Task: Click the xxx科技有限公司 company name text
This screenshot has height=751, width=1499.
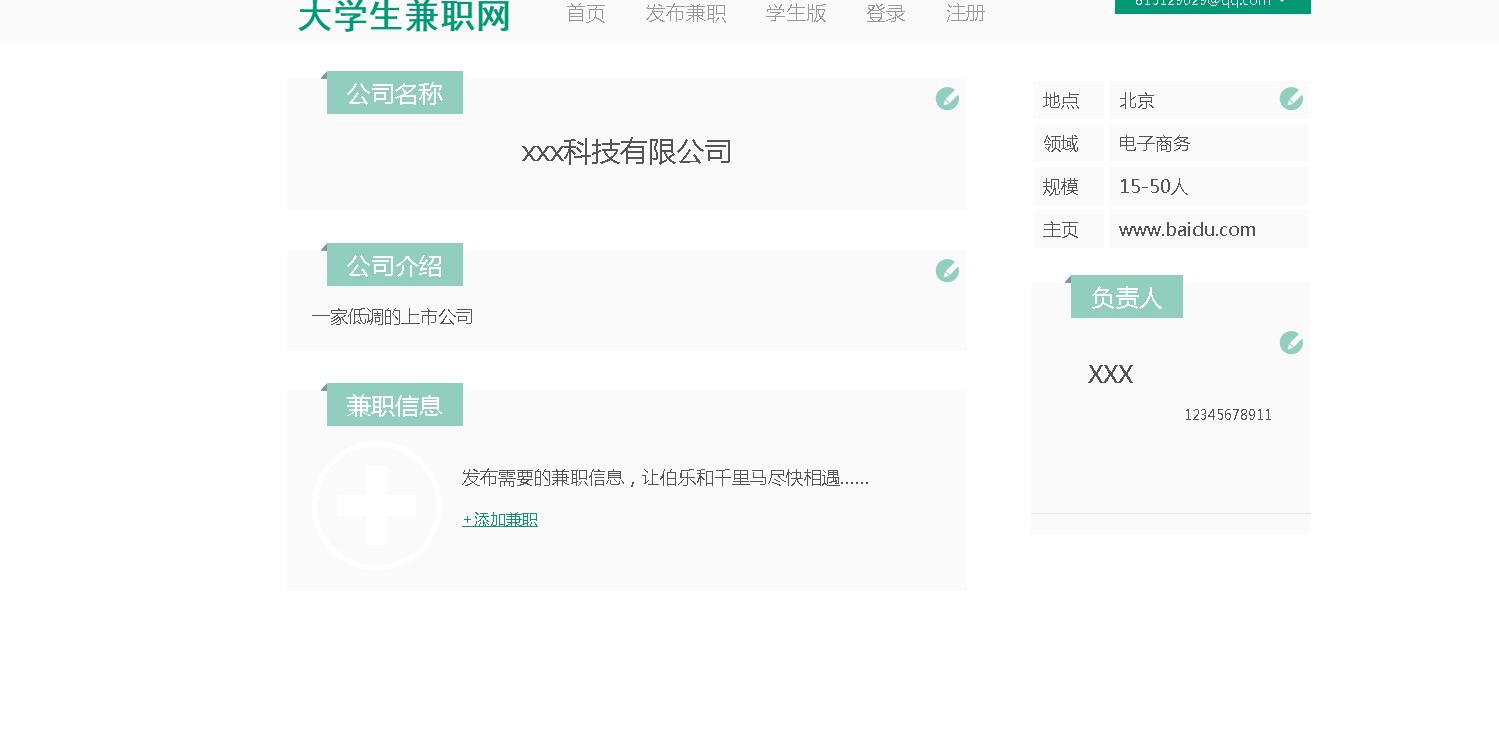Action: pyautogui.click(x=627, y=152)
